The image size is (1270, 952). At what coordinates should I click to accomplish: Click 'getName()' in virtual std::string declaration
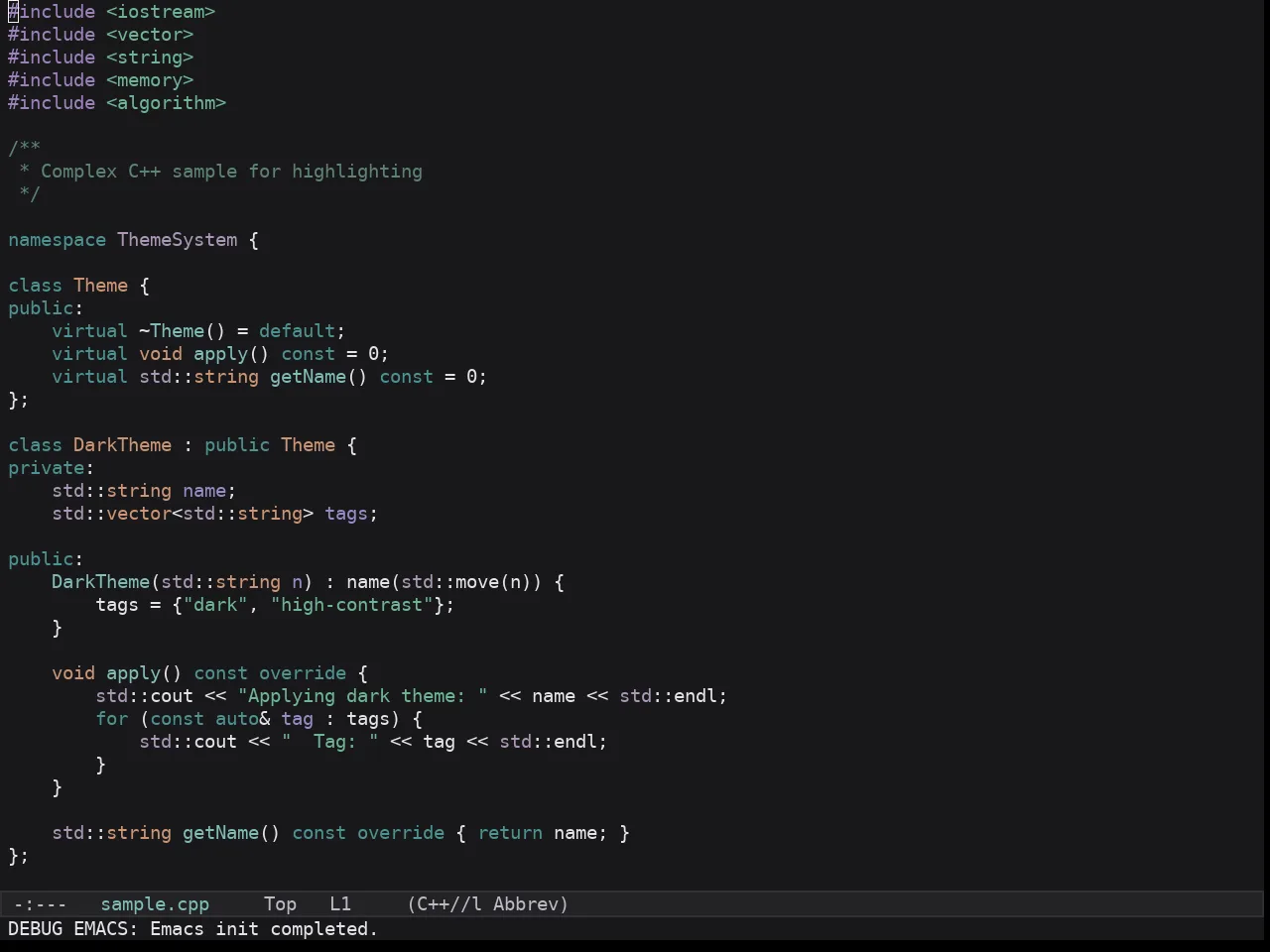click(318, 377)
